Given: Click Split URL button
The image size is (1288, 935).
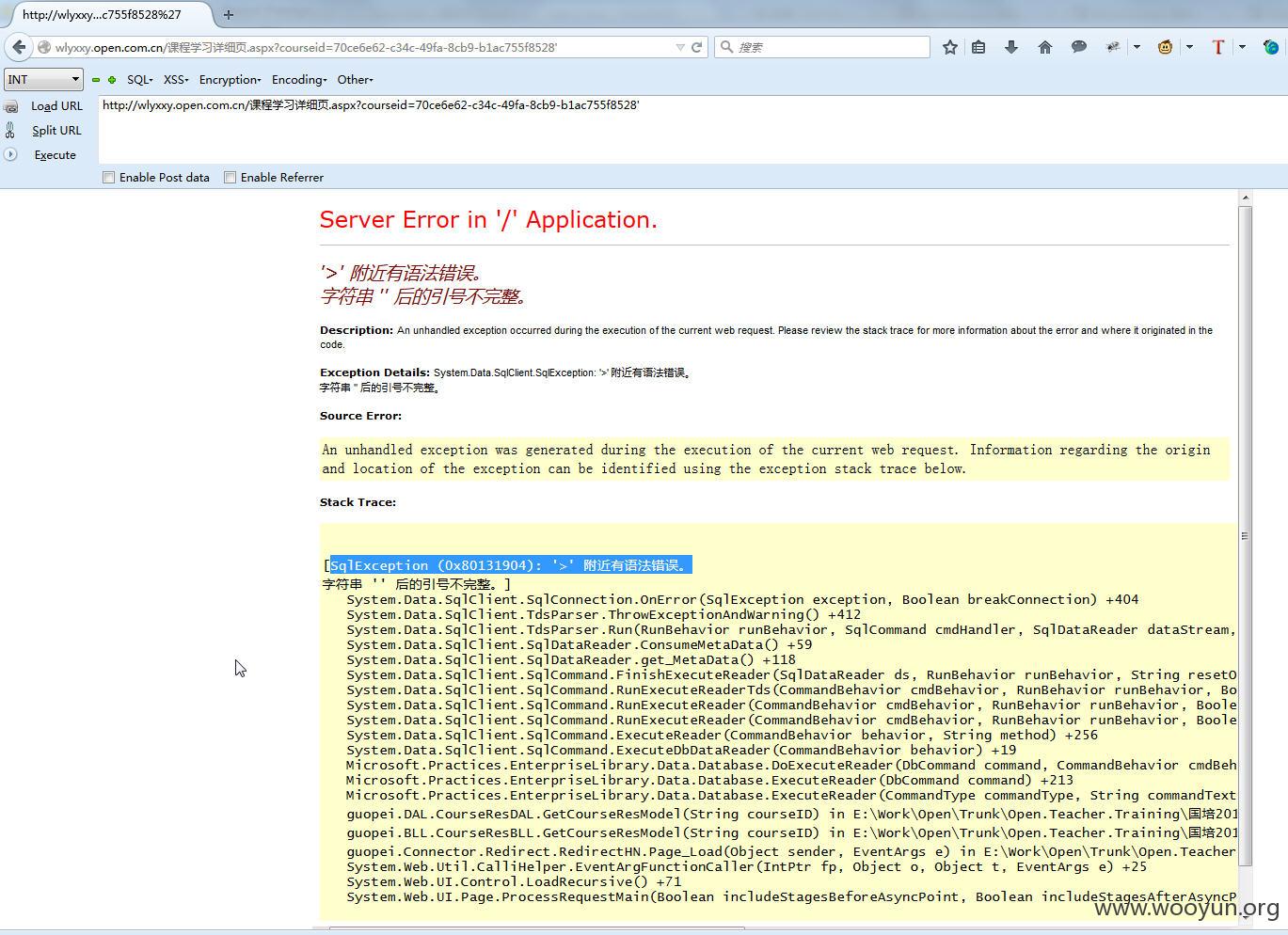Looking at the screenshot, I should click(56, 131).
